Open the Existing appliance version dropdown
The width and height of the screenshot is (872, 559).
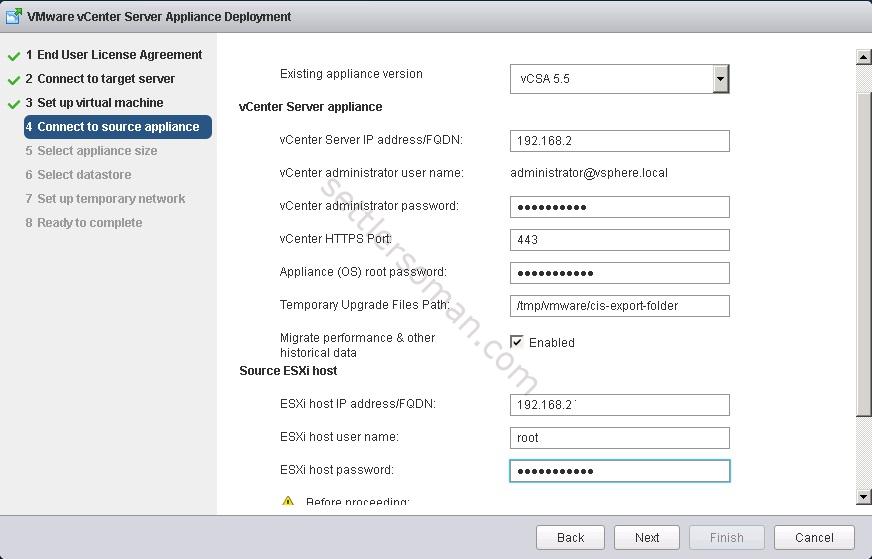tap(721, 78)
